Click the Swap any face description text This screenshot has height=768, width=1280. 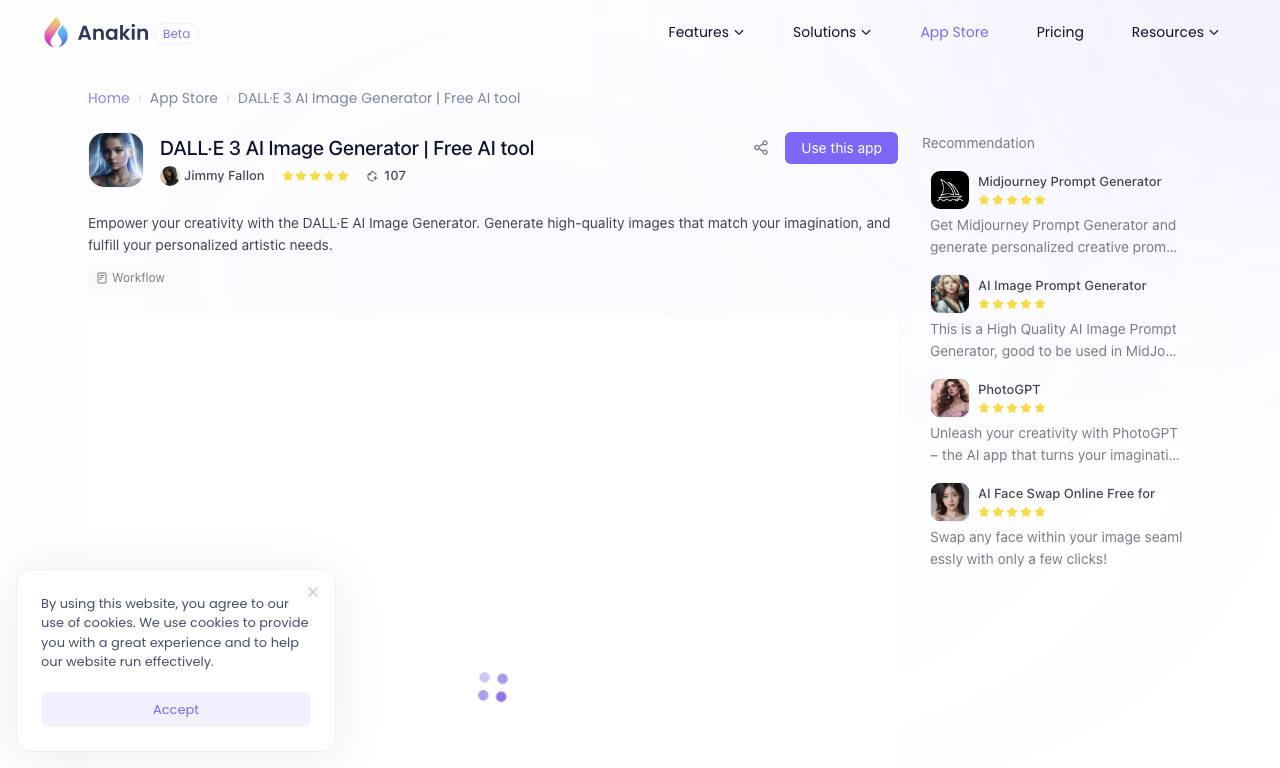pyautogui.click(x=1056, y=548)
